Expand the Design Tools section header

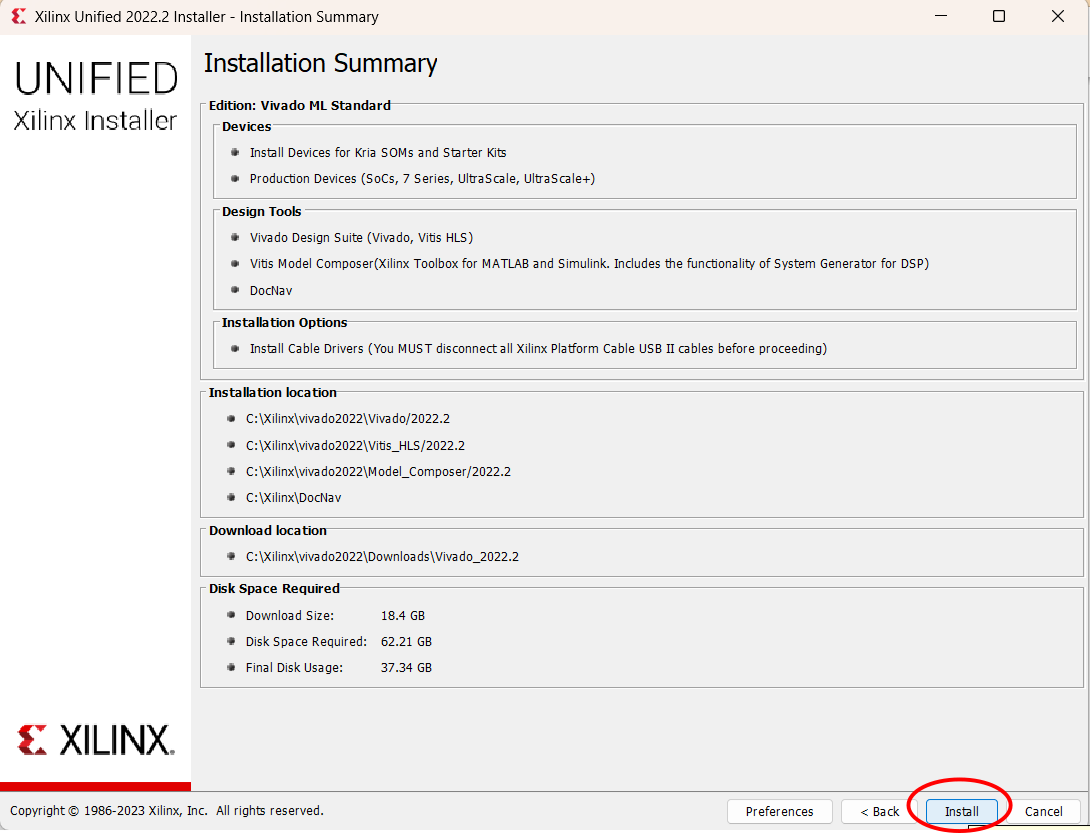point(261,211)
